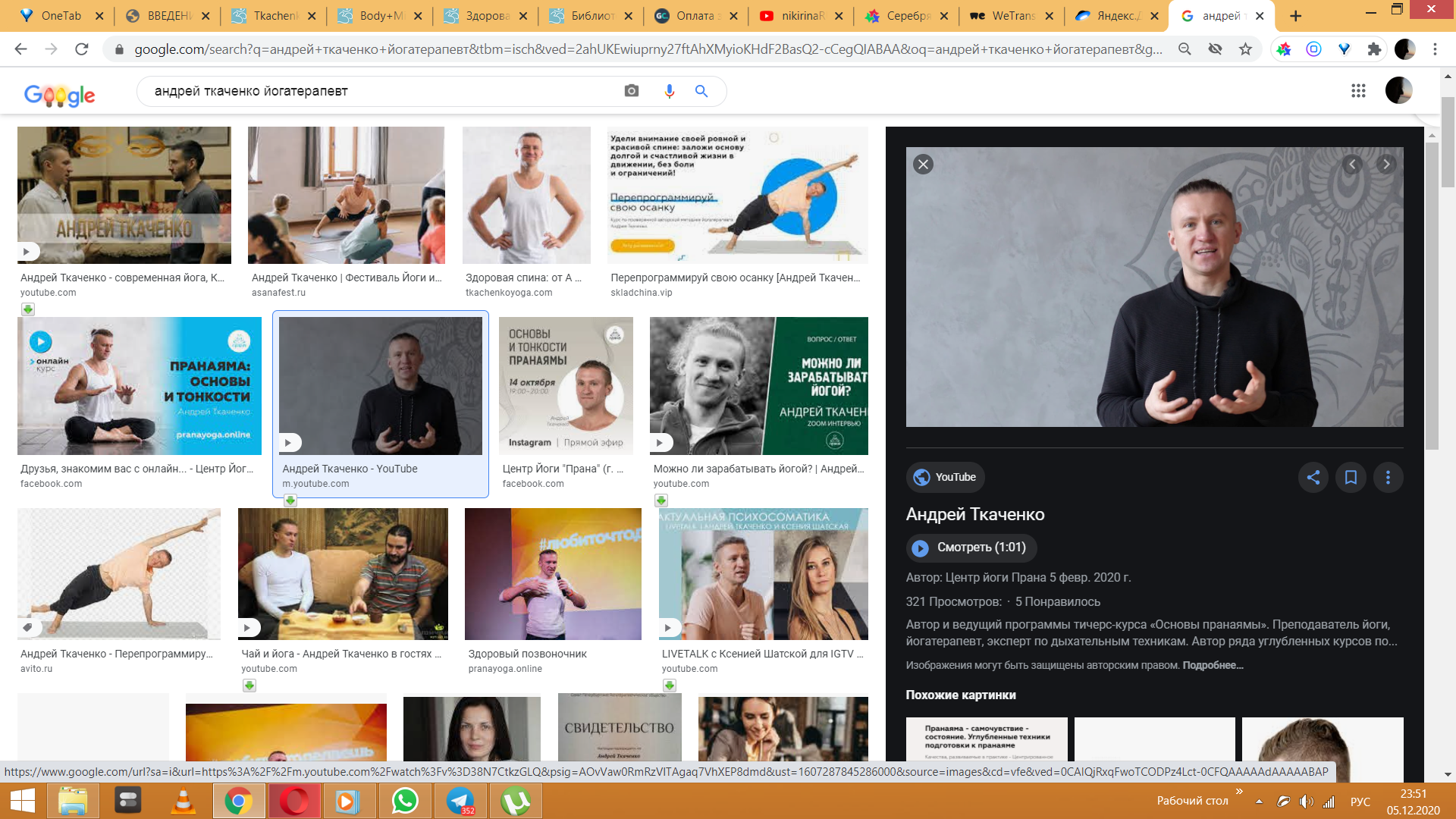
Task: Click into the Google search field
Action: point(379,91)
